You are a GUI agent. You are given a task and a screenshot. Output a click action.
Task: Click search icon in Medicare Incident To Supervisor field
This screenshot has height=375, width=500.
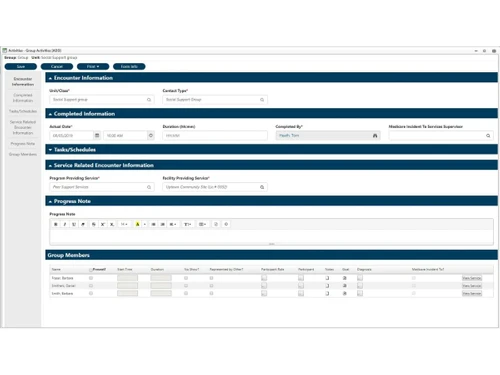pyautogui.click(x=488, y=136)
